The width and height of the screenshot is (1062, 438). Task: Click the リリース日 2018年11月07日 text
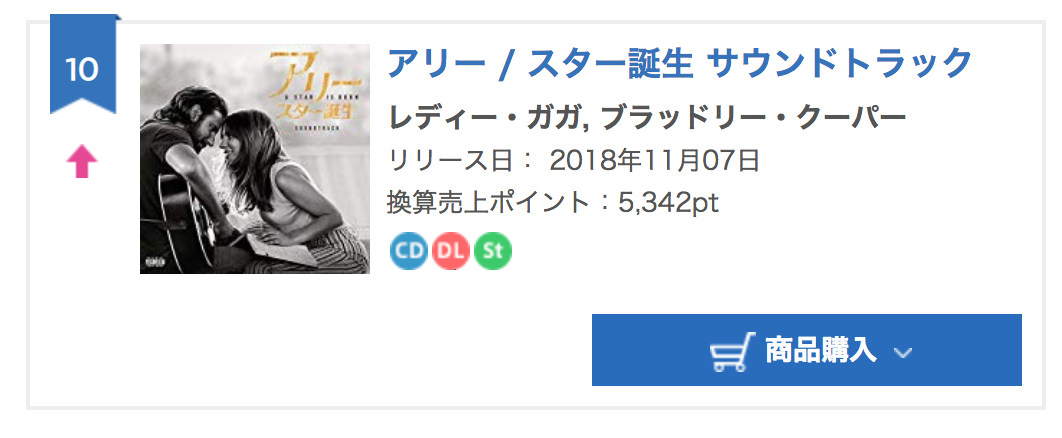pyautogui.click(x=574, y=161)
